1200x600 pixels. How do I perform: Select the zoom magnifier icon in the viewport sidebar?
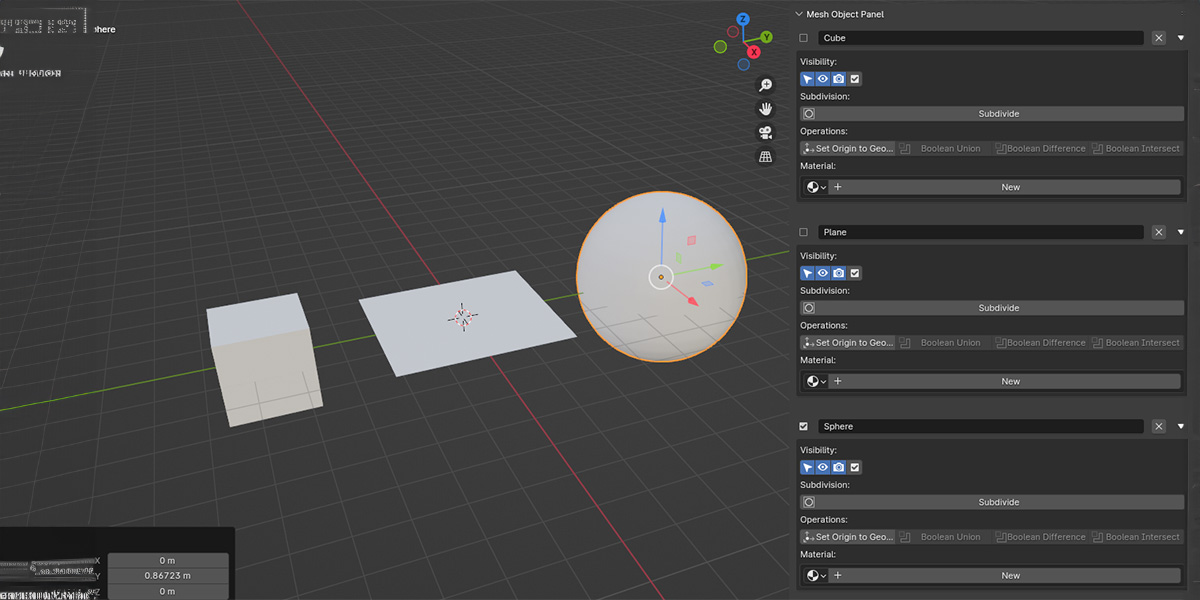click(765, 84)
